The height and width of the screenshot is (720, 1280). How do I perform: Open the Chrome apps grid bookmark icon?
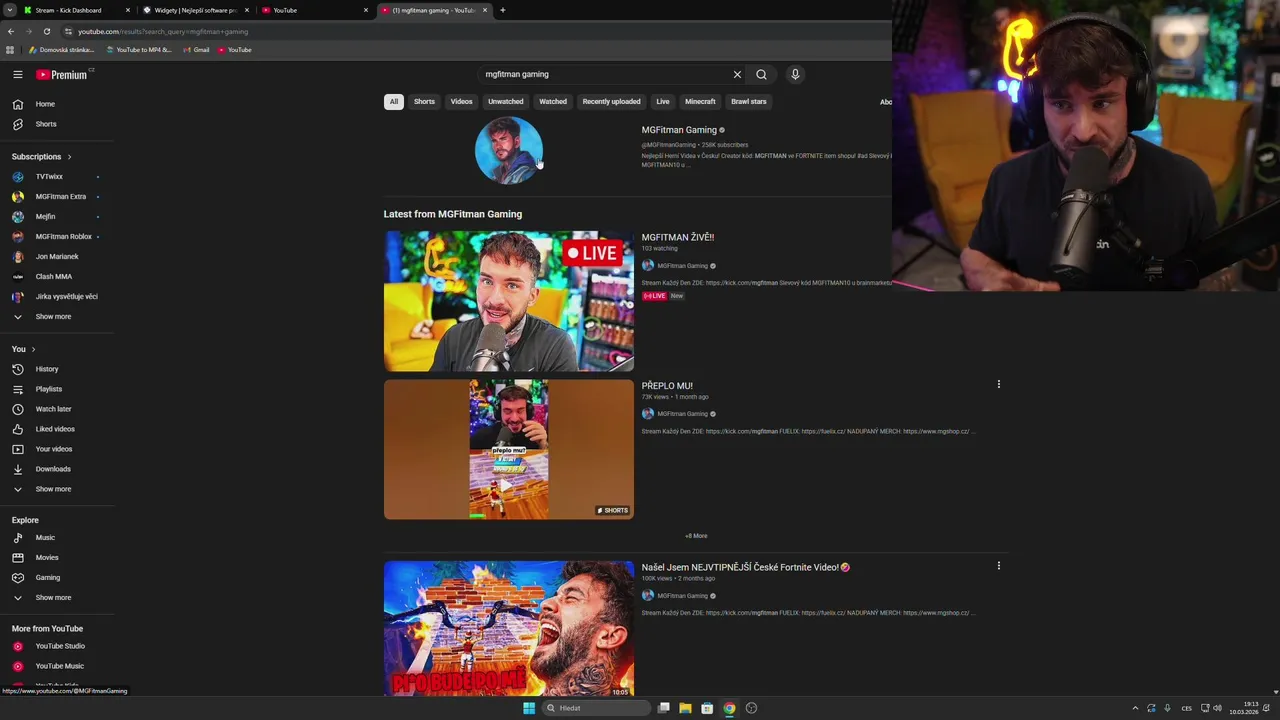[10, 50]
